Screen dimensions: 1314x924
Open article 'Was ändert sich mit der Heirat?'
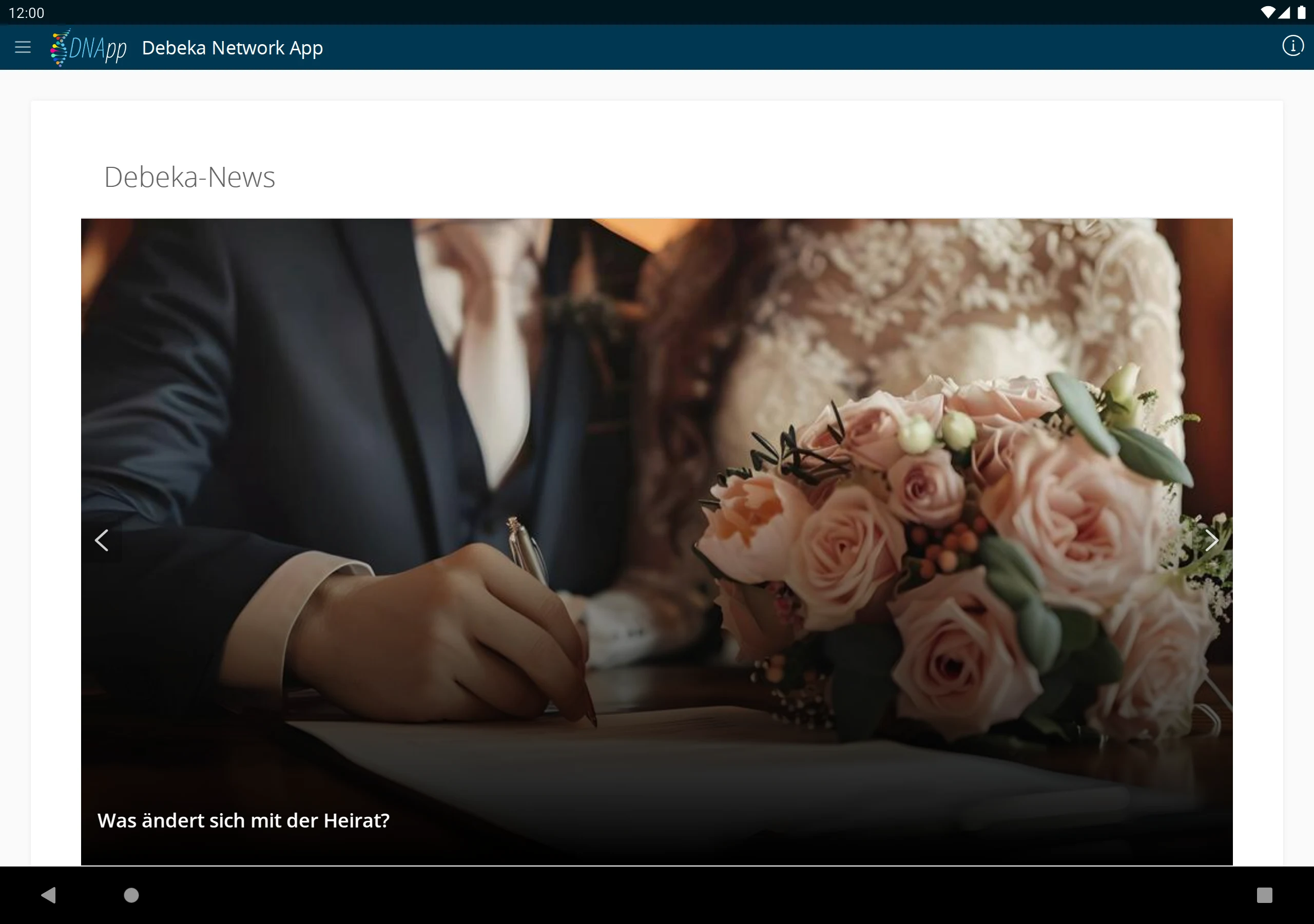[243, 820]
